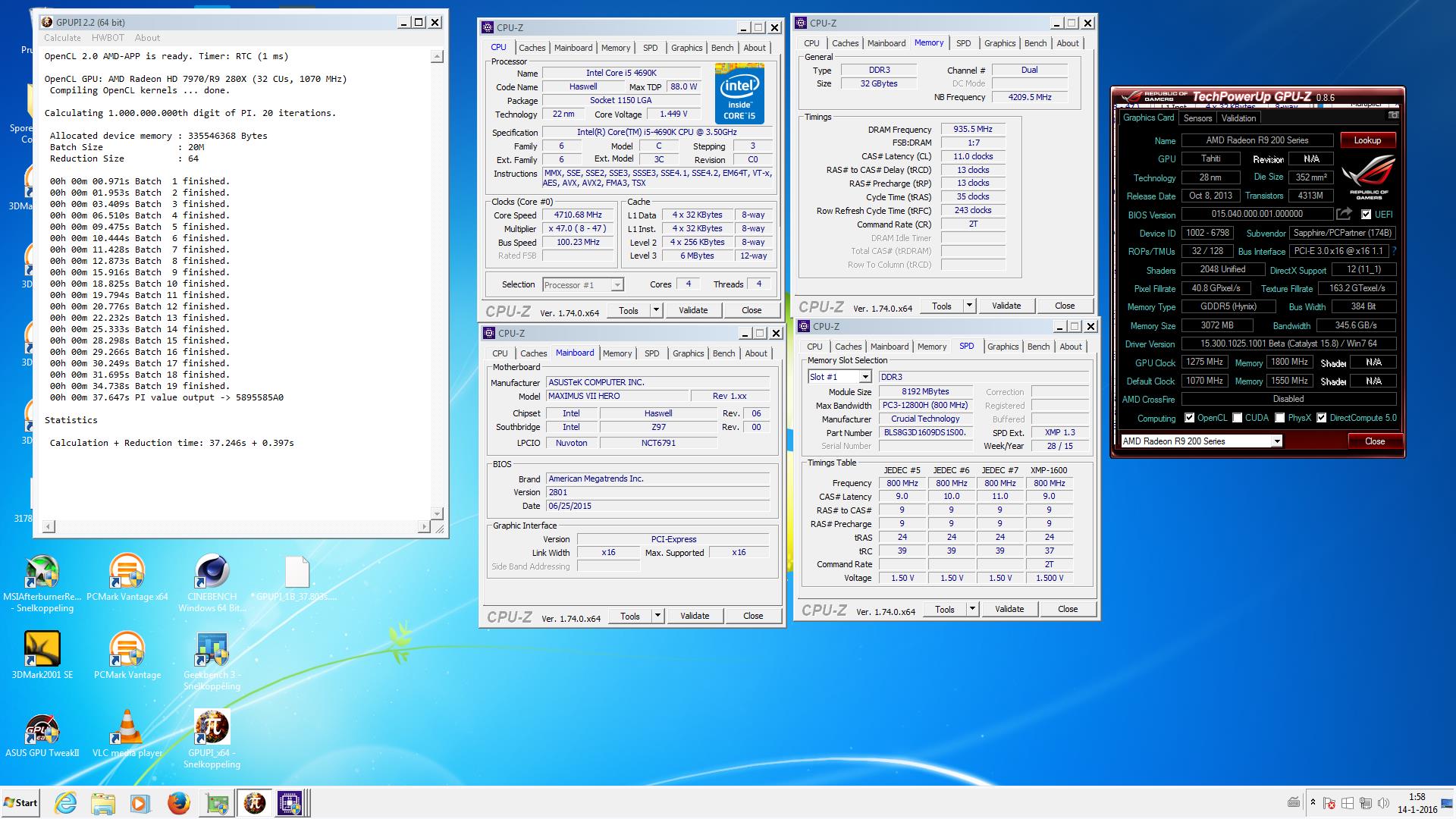Click Tools button in CPU-Z SPD window
This screenshot has width=1456, height=819.
[x=945, y=609]
